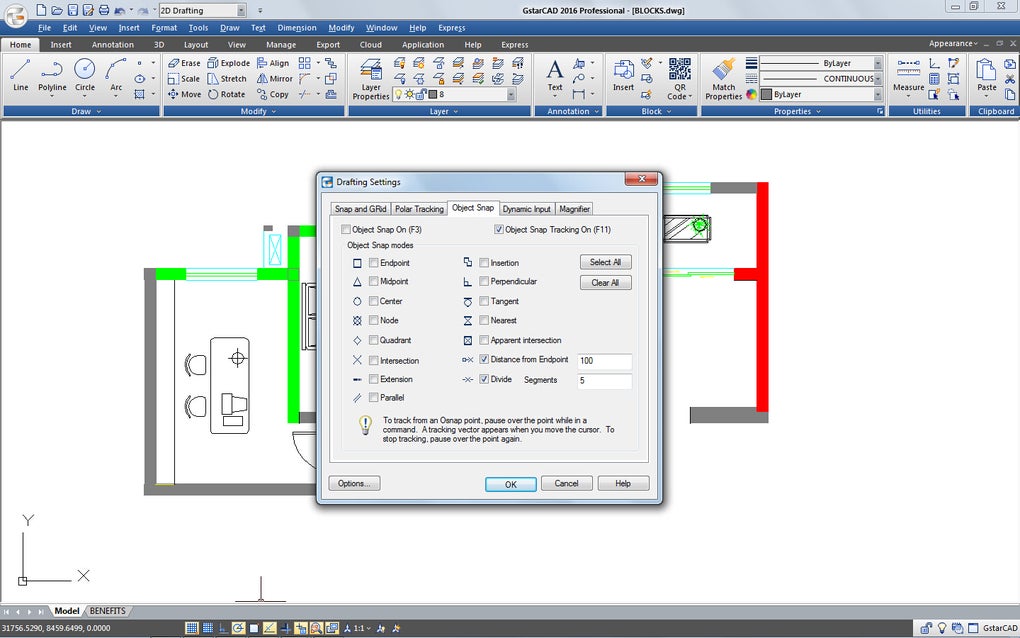Image resolution: width=1020 pixels, height=638 pixels.
Task: Click the Match Properties brush icon
Action: 724,70
